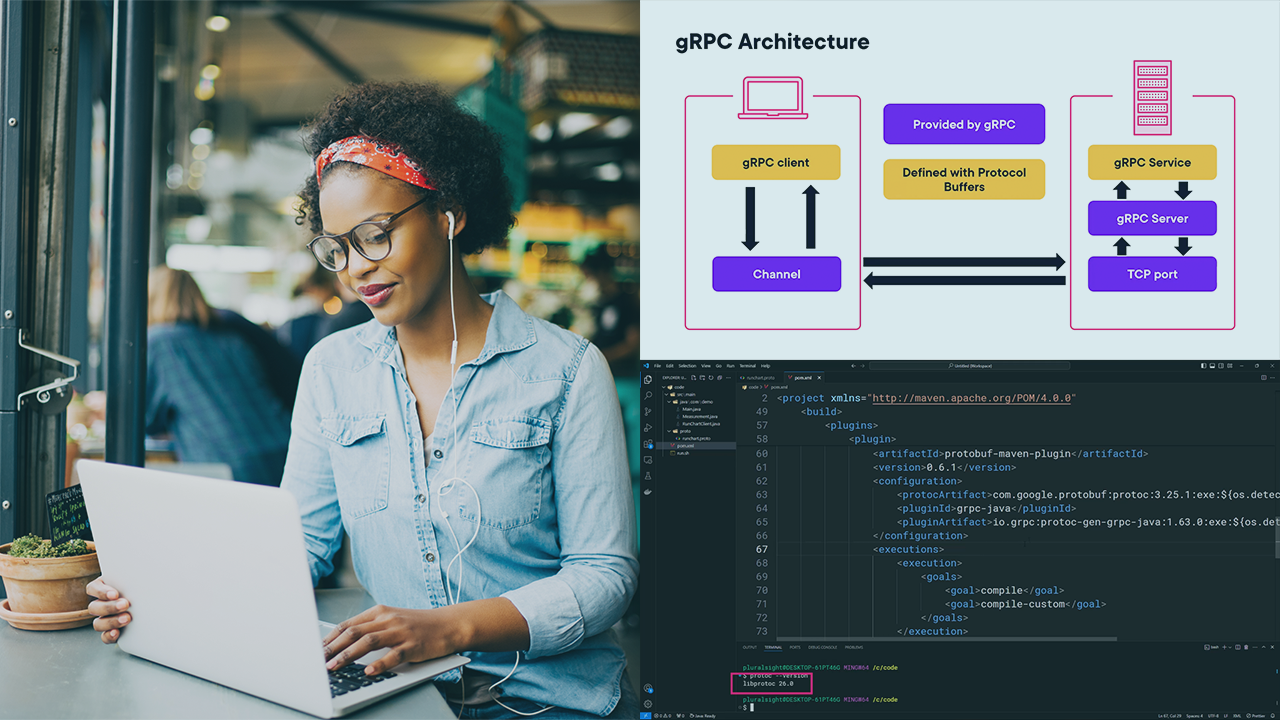Open the Docker view icon

pos(648,492)
